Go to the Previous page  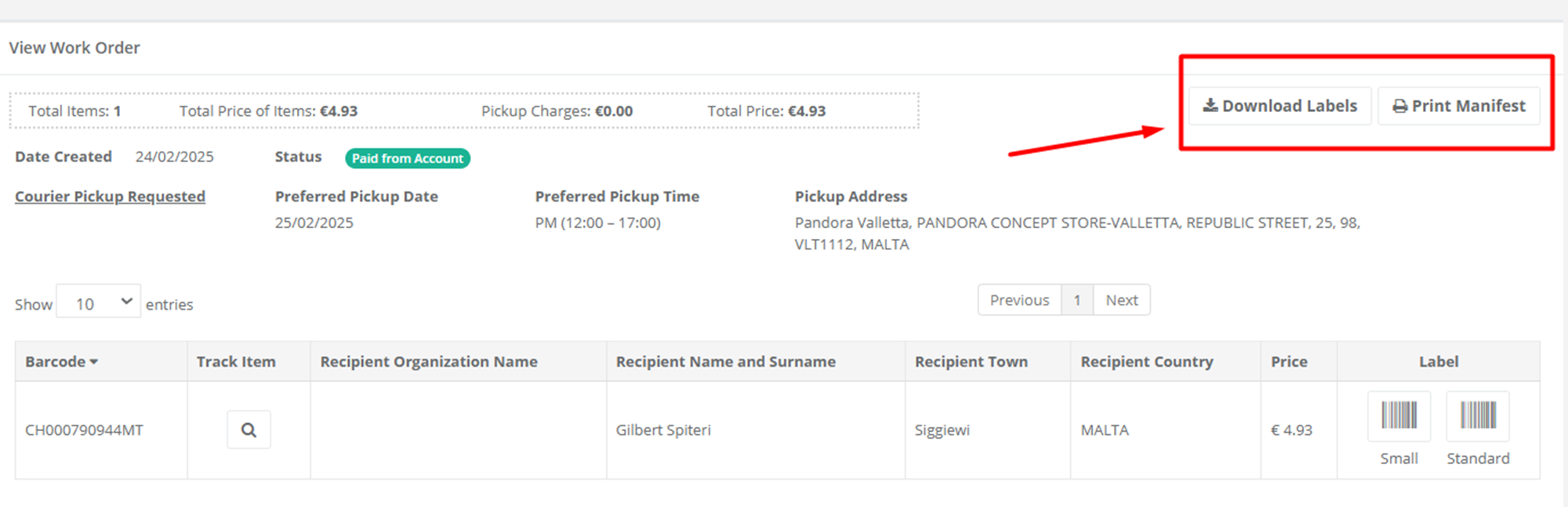[x=1019, y=300]
